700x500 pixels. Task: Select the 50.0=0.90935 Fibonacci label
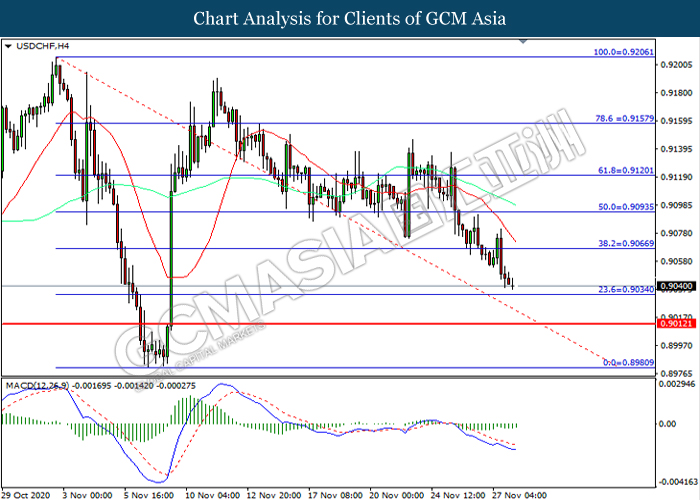(626, 207)
